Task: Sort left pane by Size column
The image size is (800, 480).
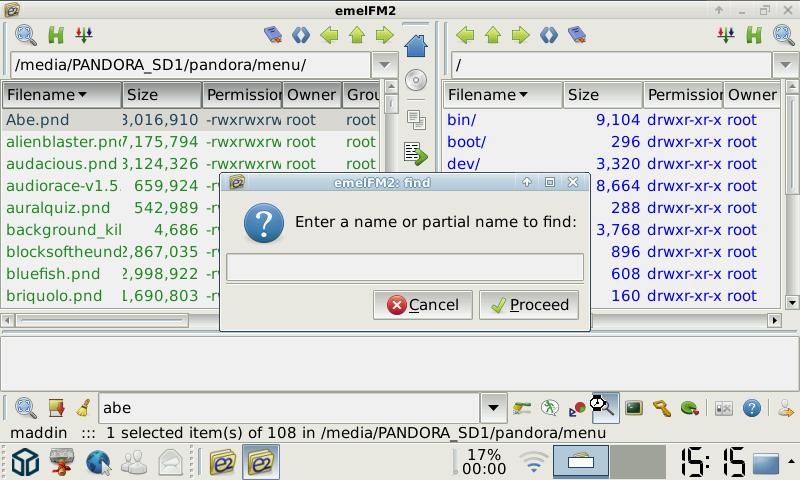Action: point(162,94)
